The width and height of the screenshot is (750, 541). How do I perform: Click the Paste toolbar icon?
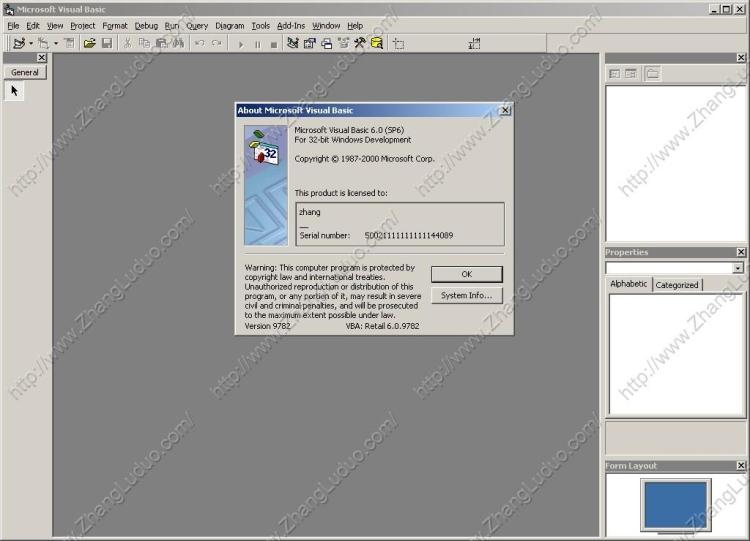(x=161, y=44)
